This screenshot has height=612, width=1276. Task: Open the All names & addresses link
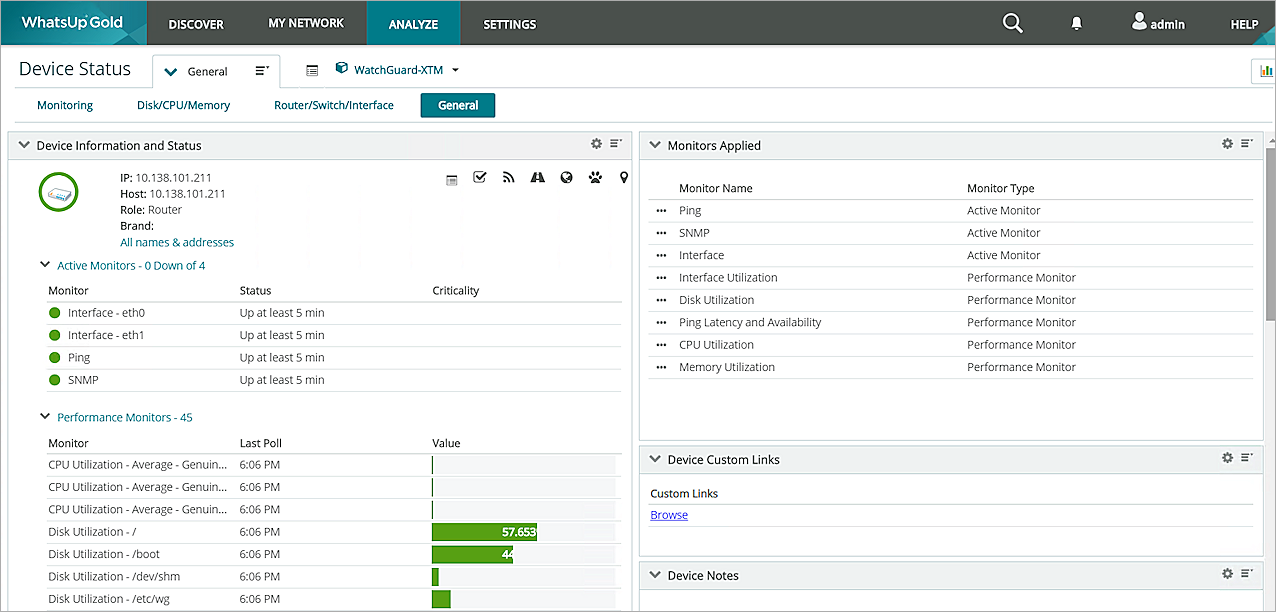tap(177, 242)
